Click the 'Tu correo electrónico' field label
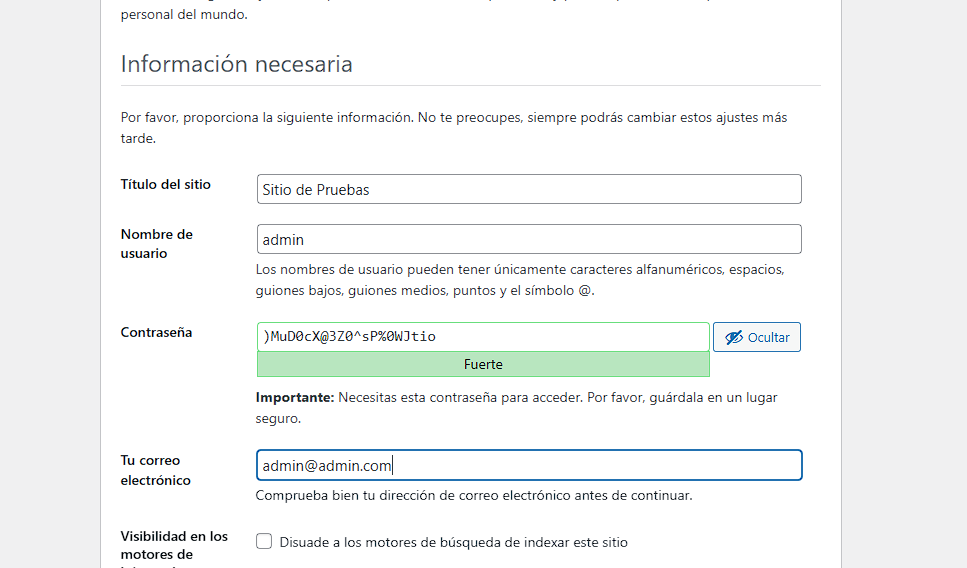Image resolution: width=967 pixels, height=568 pixels. tap(155, 470)
